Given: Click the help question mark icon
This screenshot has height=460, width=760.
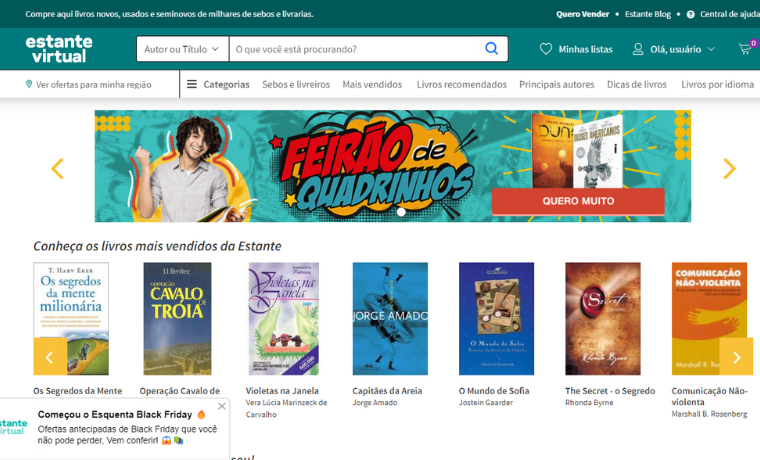Looking at the screenshot, I should [x=691, y=14].
